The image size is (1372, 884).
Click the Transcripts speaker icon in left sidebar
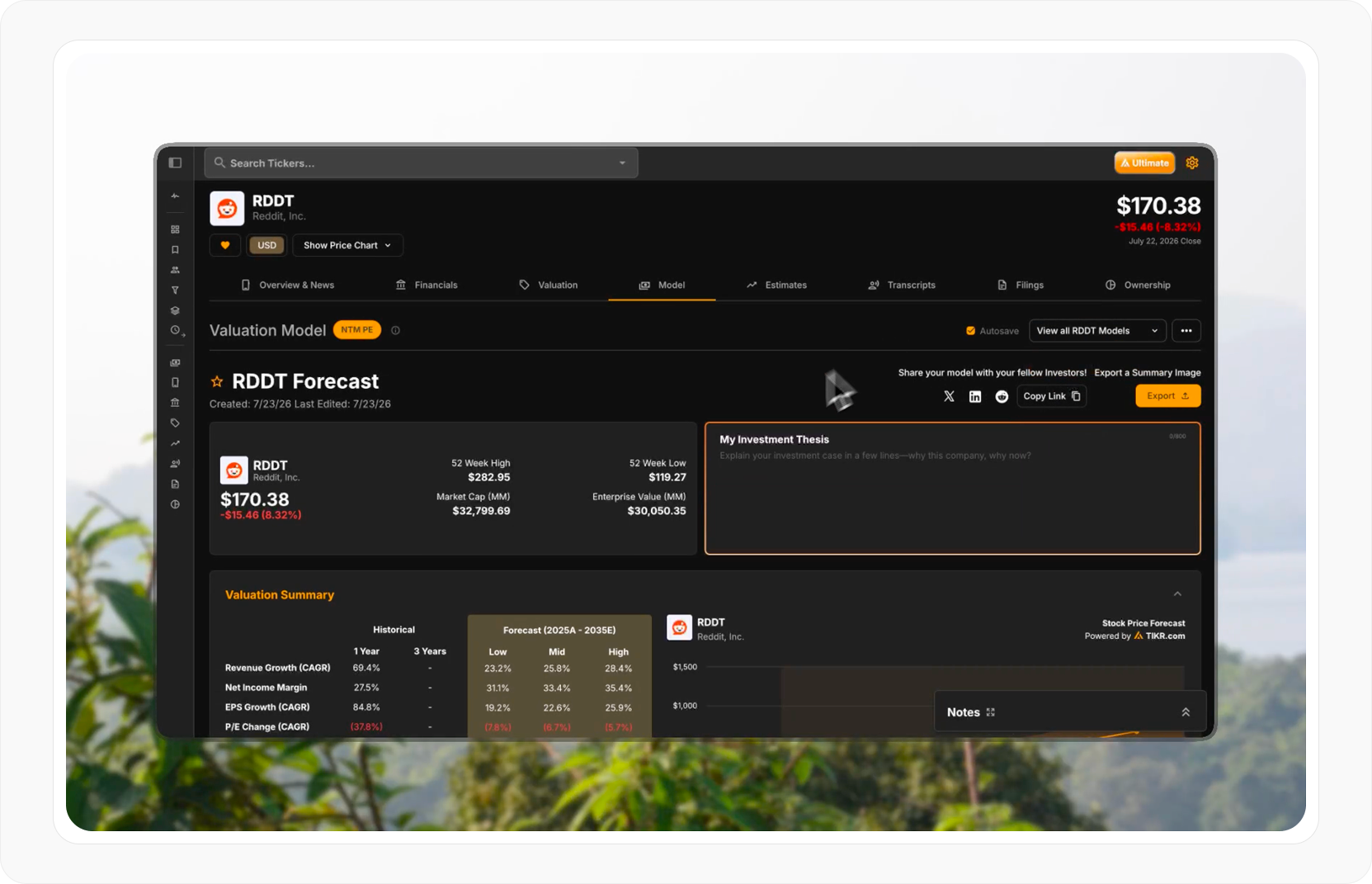[175, 464]
